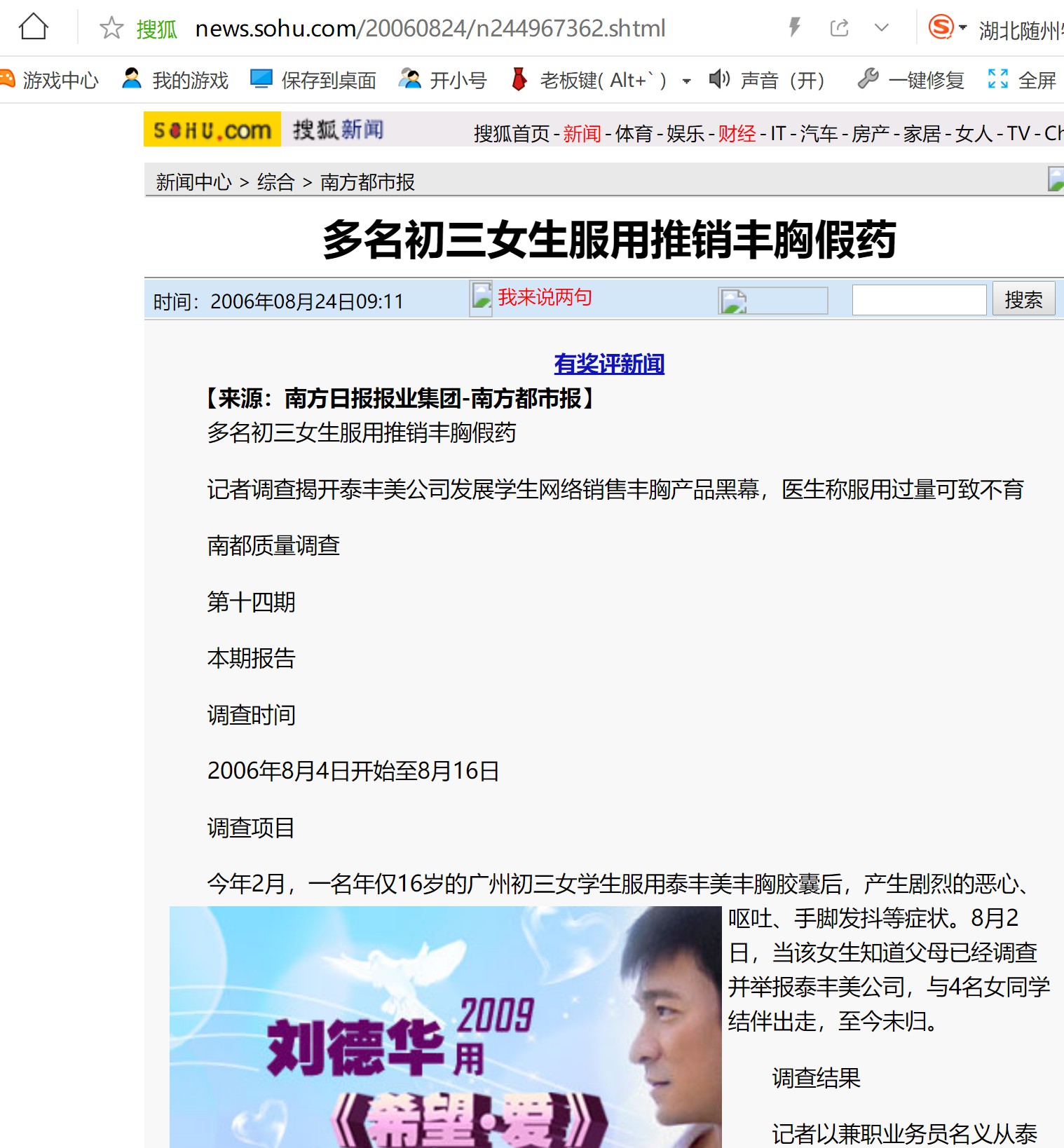The width and height of the screenshot is (1064, 1148).
Task: Open the 有奖评新闻 link
Action: (609, 364)
